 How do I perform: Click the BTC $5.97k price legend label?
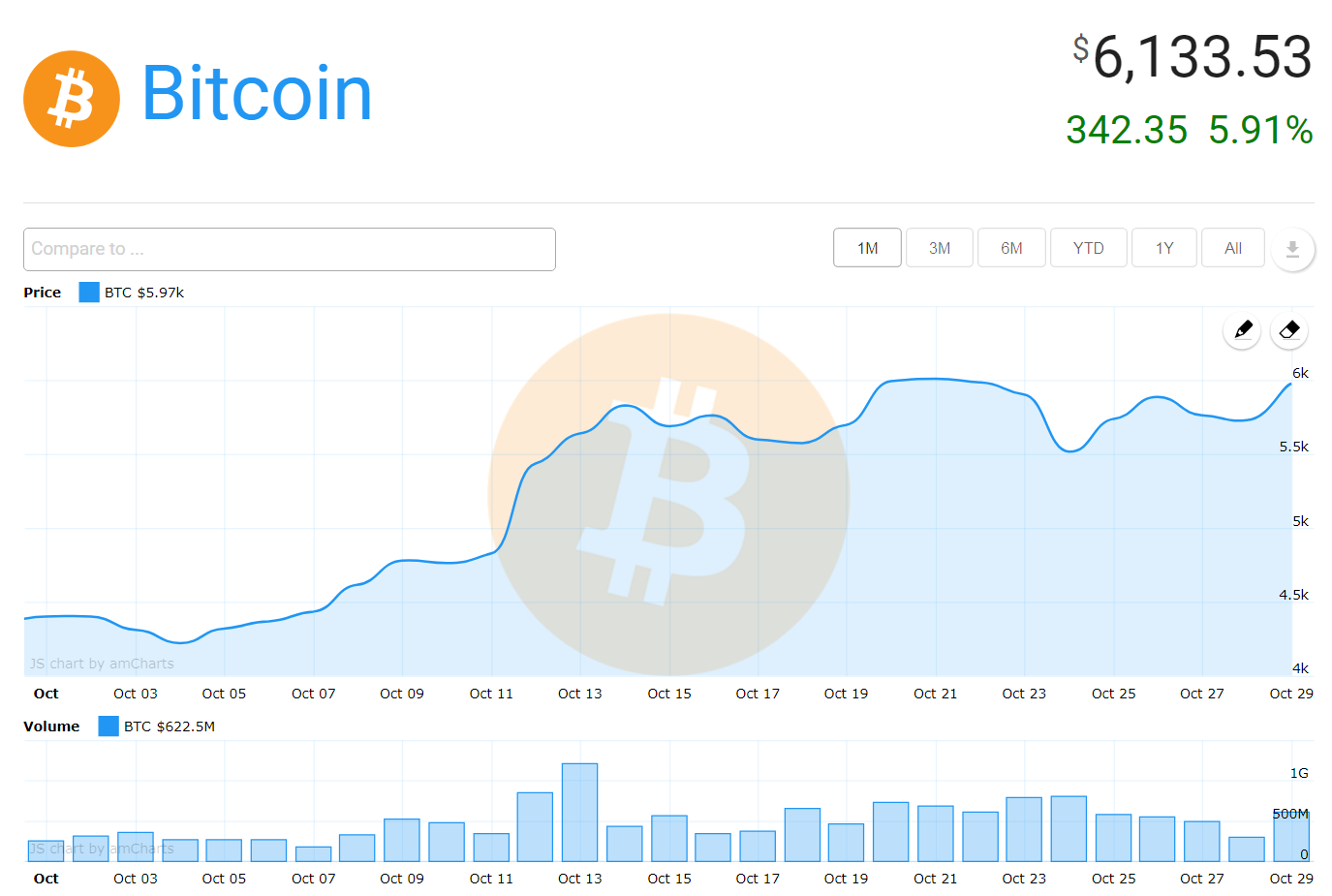click(144, 293)
